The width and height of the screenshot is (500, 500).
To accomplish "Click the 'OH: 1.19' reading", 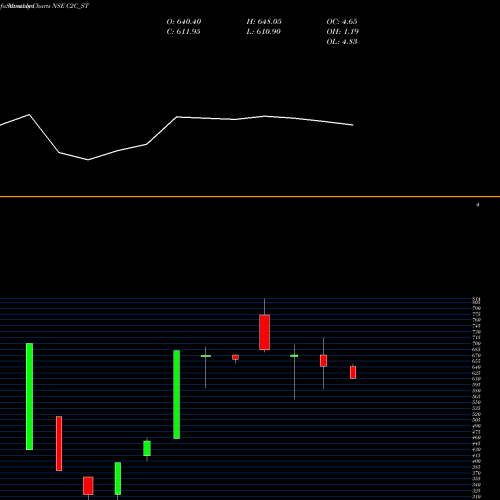I will tap(342, 32).
